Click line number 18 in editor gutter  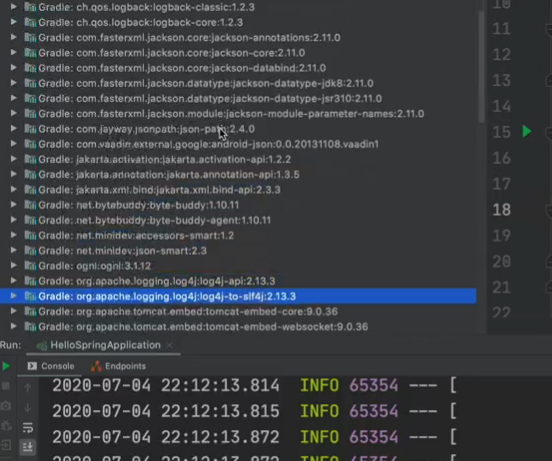[501, 210]
